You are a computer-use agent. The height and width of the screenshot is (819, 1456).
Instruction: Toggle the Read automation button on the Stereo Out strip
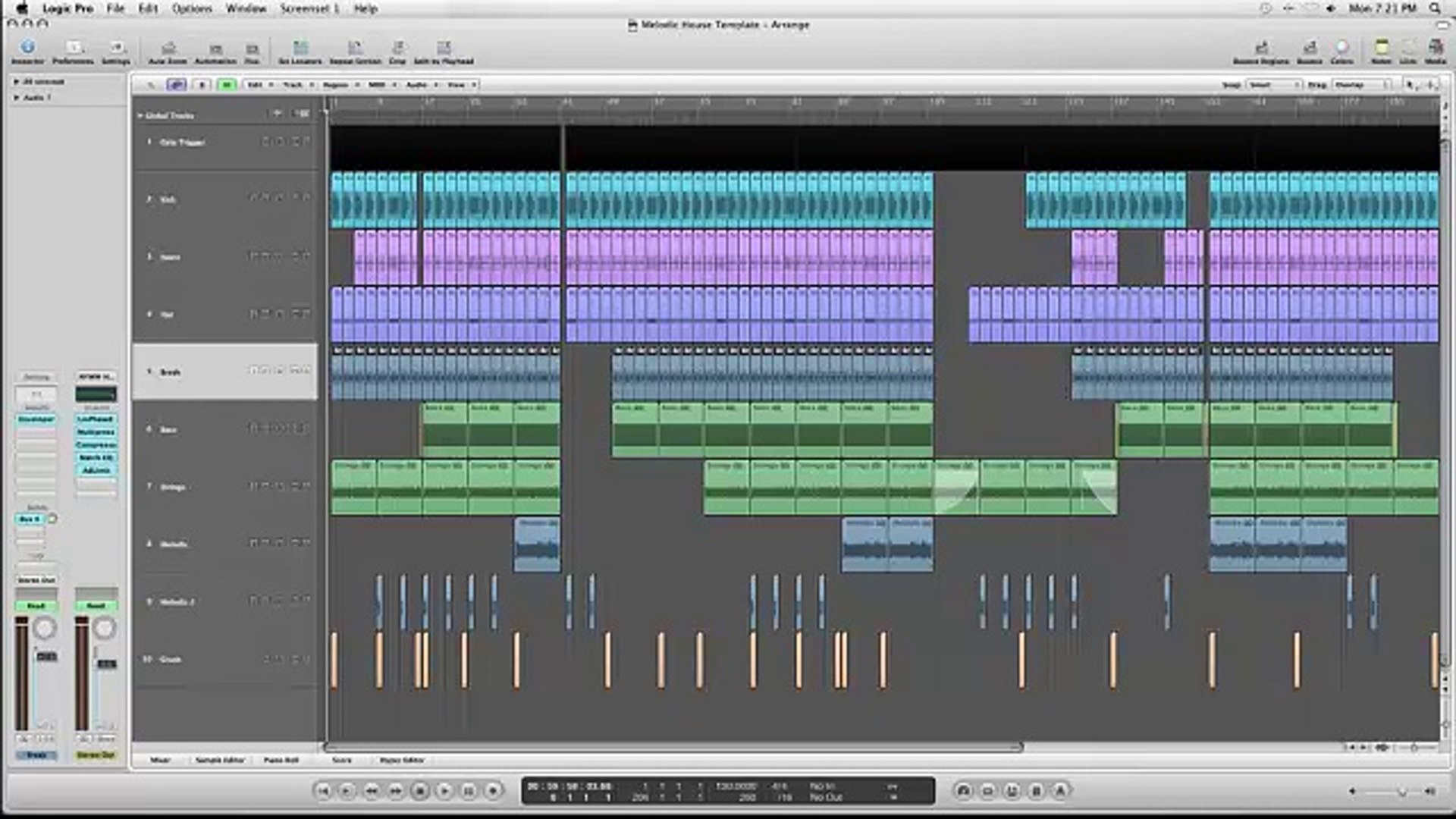click(96, 606)
